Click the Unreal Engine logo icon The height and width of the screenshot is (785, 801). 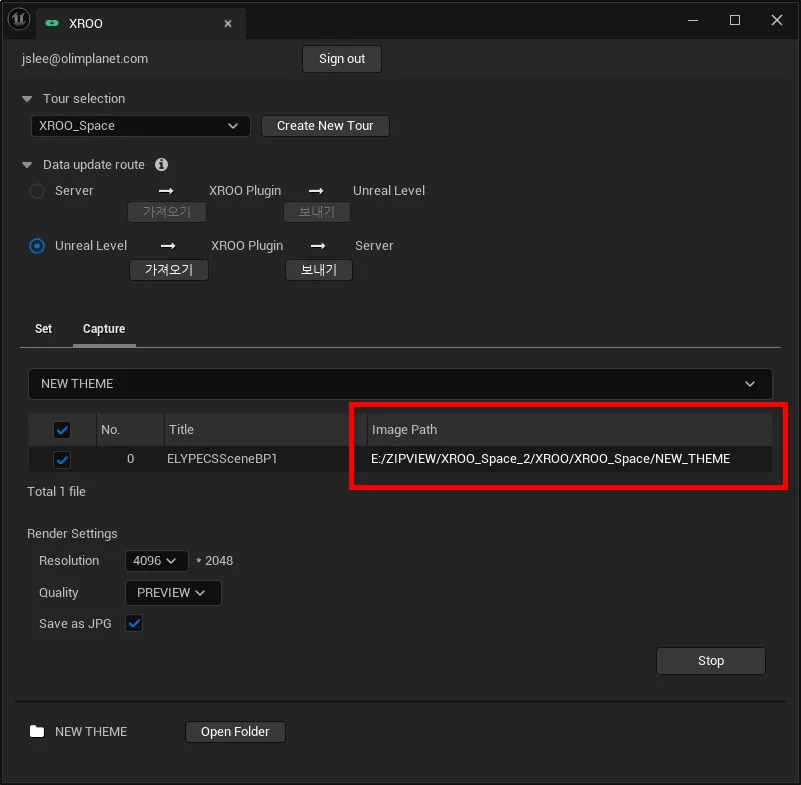19,19
